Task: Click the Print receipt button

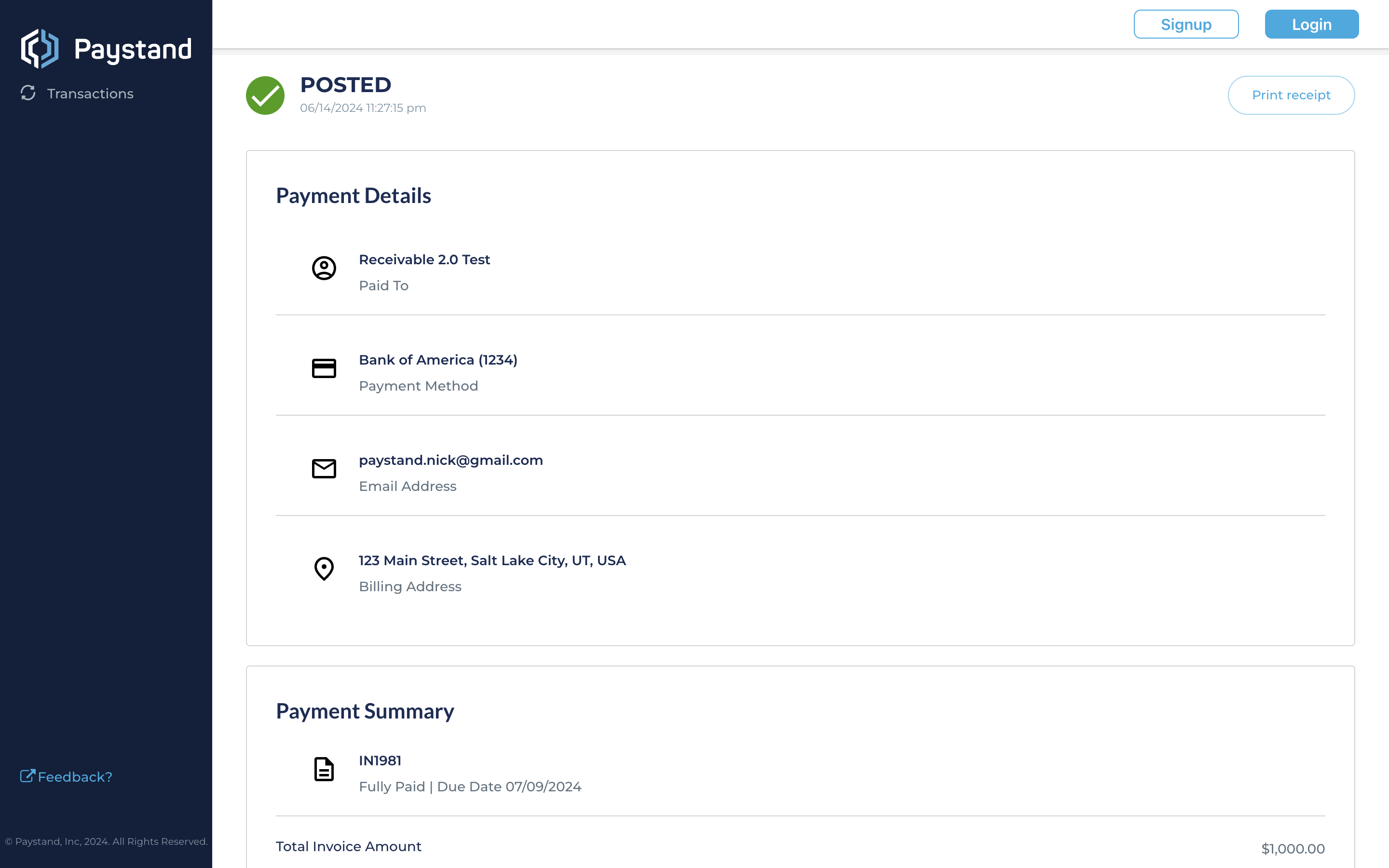Action: pos(1291,95)
